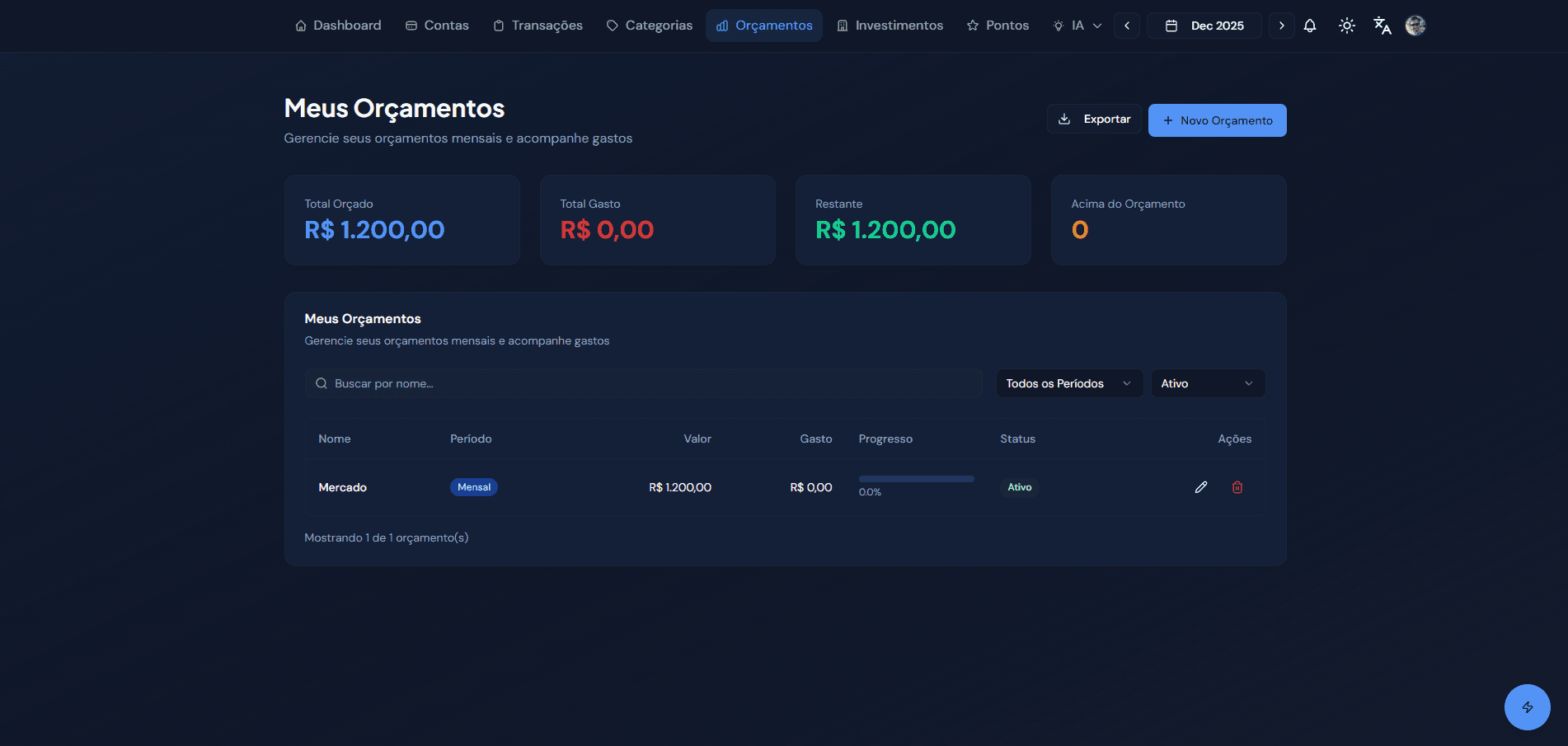Click the Categorias tag icon

pyautogui.click(x=611, y=26)
